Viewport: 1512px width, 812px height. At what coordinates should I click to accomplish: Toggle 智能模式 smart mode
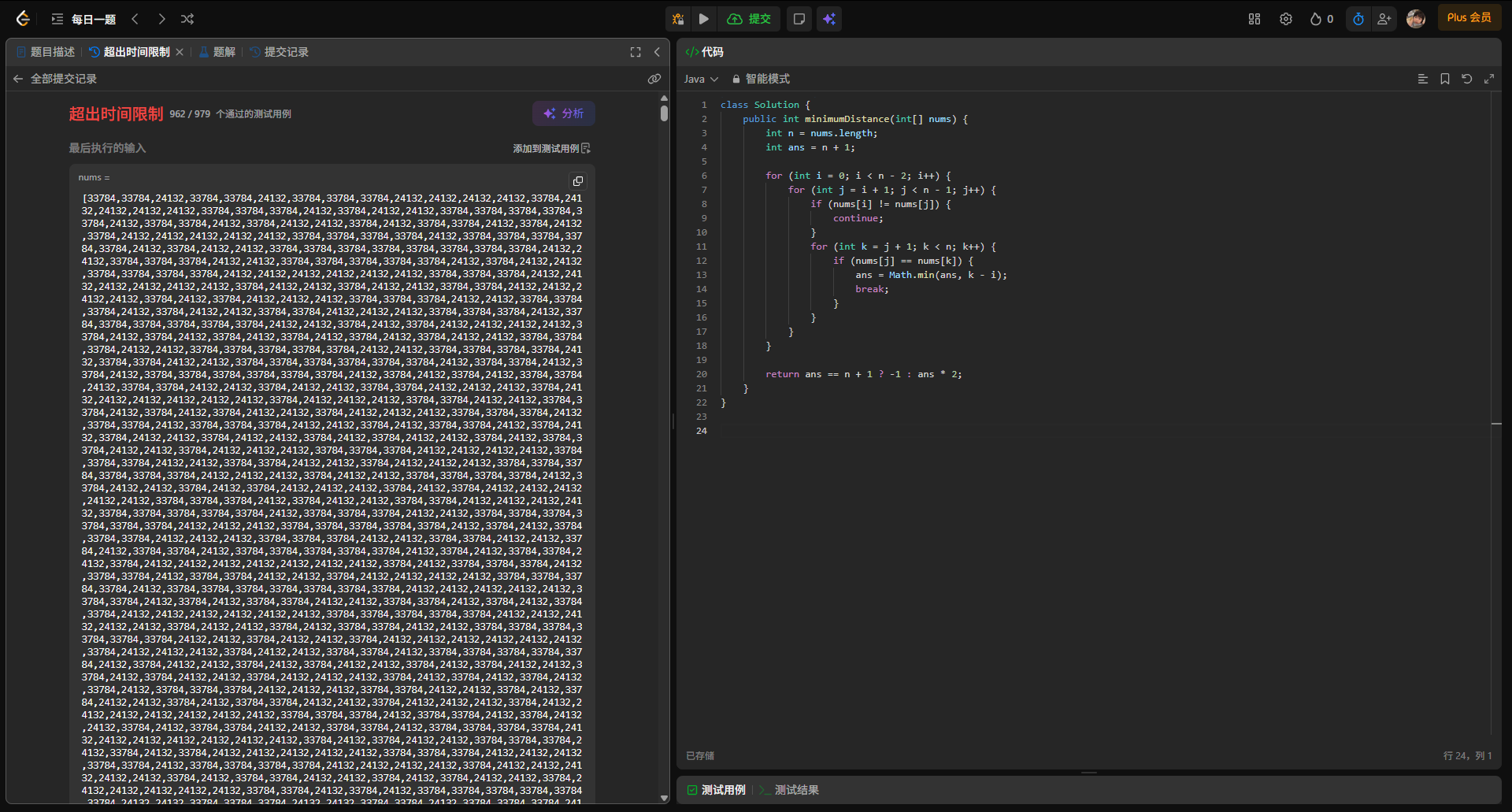[x=761, y=79]
